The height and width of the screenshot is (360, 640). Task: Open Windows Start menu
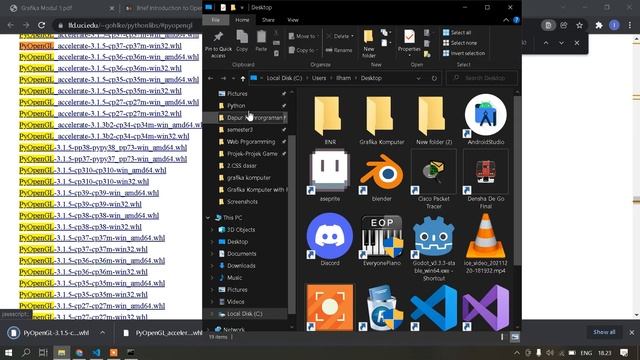point(8,352)
